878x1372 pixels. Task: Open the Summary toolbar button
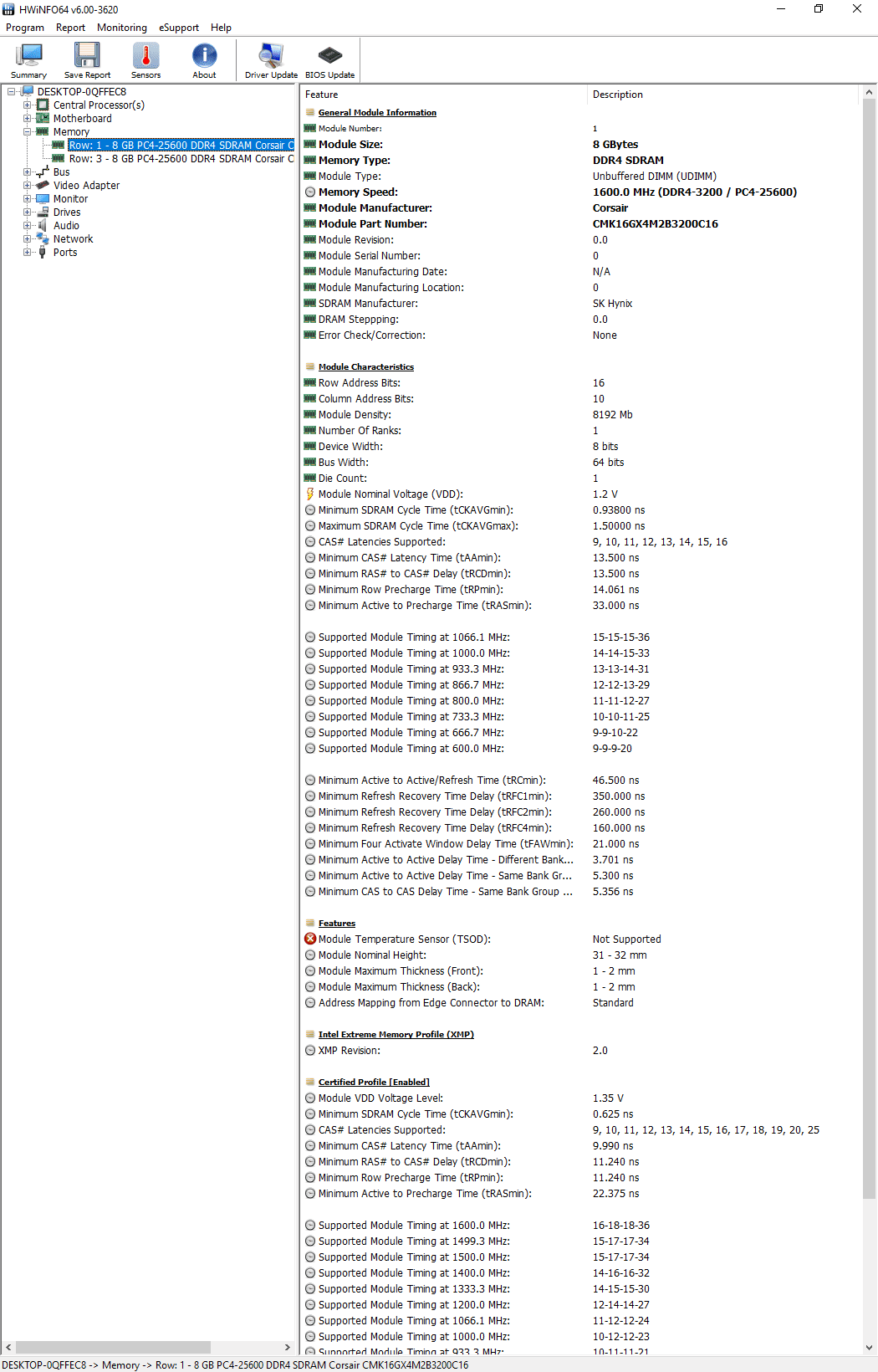point(28,60)
